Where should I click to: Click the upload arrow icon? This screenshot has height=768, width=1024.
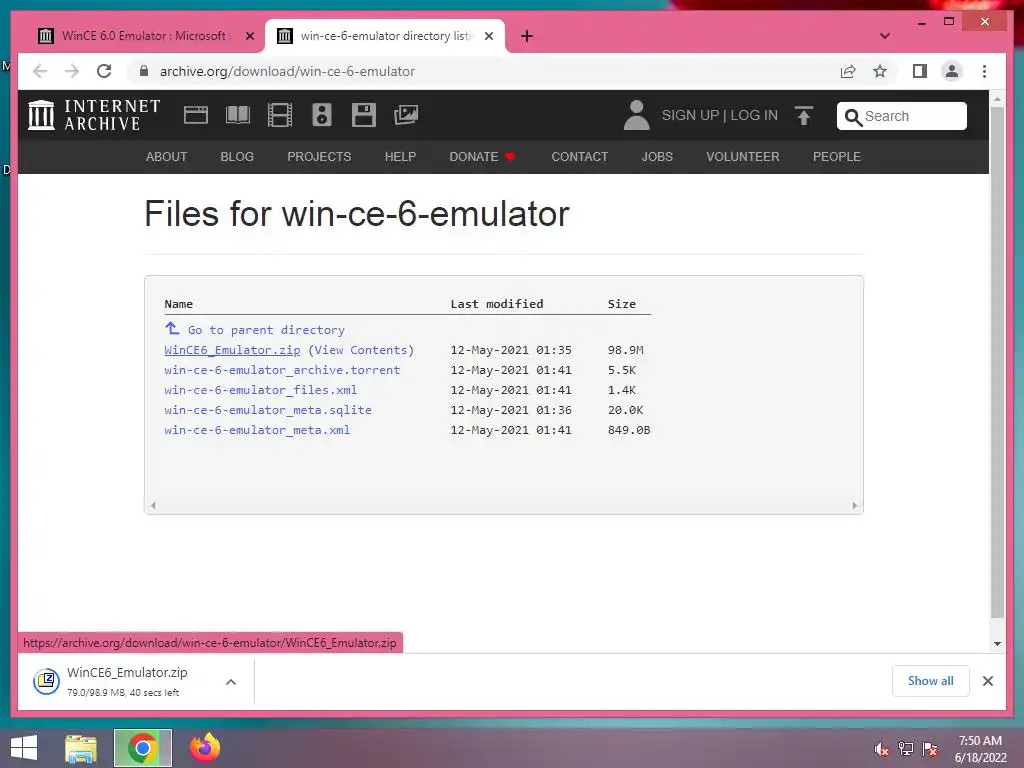[804, 116]
